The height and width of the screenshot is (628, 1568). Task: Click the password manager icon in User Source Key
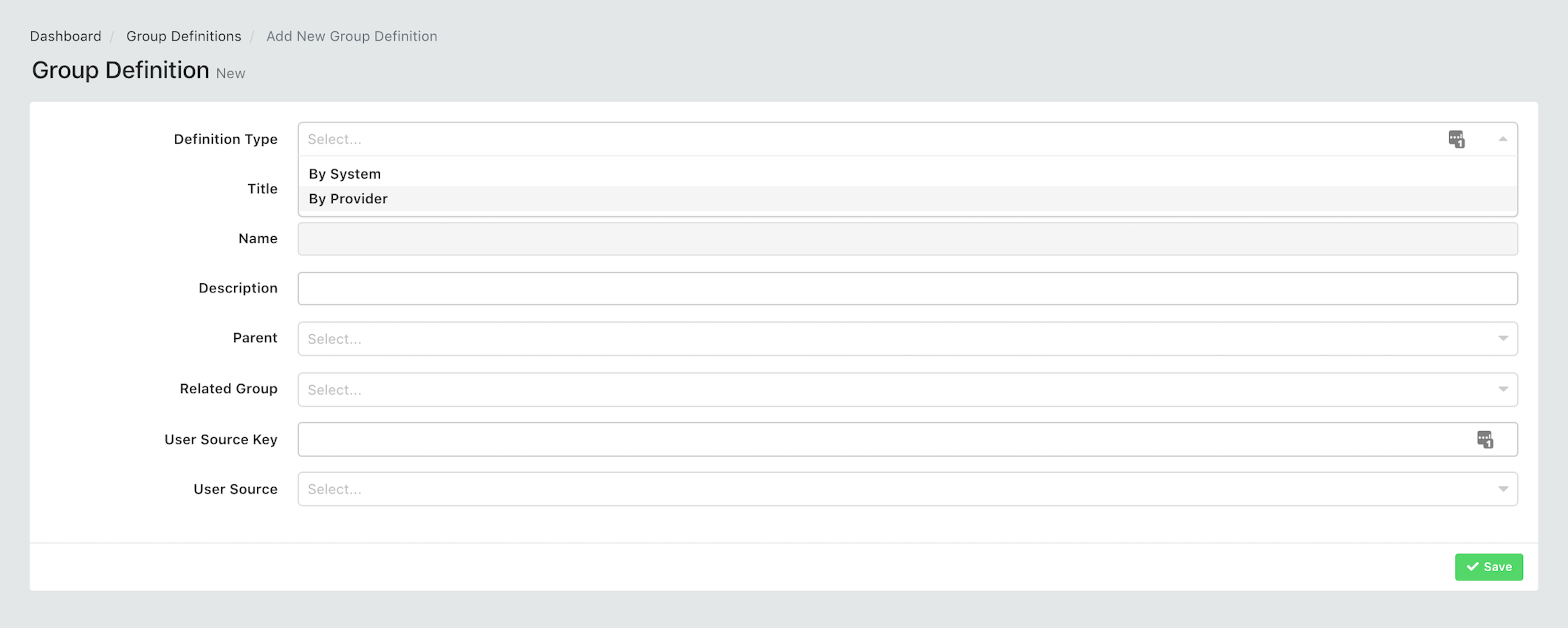(x=1485, y=439)
